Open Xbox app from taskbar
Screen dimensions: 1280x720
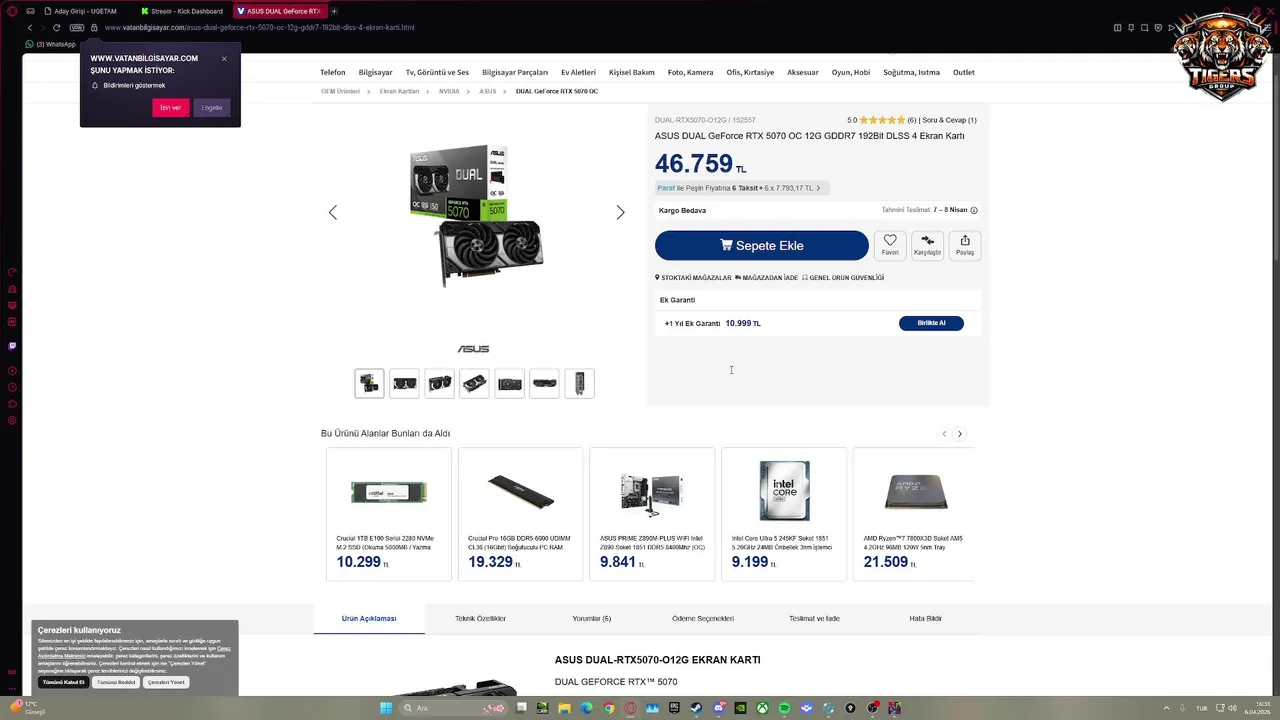point(762,708)
